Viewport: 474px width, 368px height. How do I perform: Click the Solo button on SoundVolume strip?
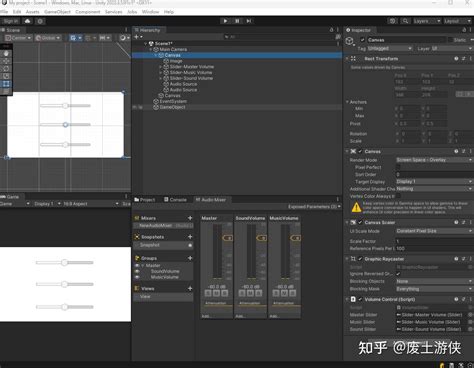point(242,293)
